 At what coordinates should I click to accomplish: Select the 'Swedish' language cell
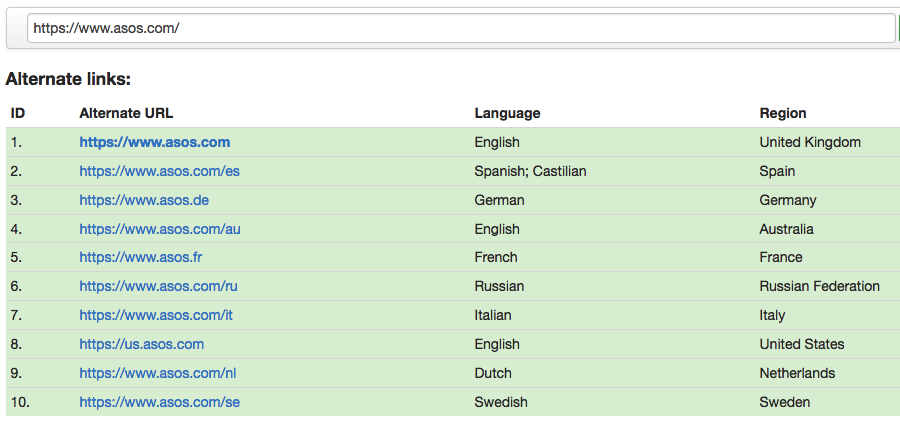tap(501, 402)
